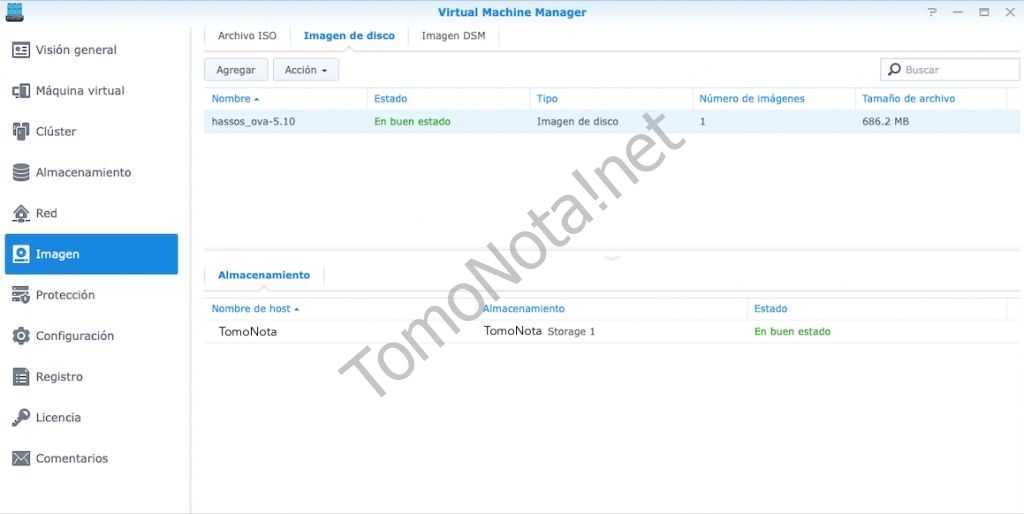Select the Clúster icon in sidebar
Viewport: 1024px width, 514px height.
click(x=21, y=132)
